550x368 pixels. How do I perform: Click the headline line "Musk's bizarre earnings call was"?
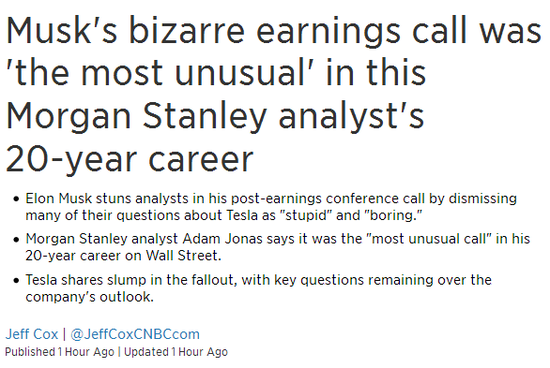click(274, 30)
